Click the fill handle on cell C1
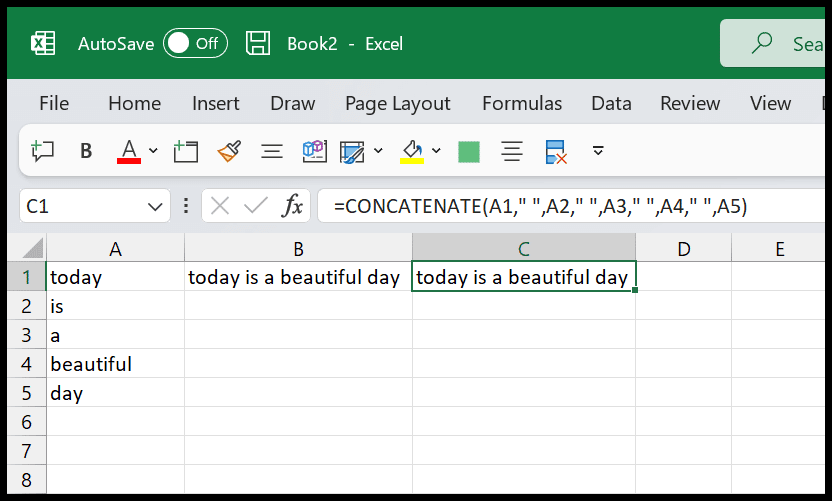Screen dimensions: 832x501 (x=635, y=290)
